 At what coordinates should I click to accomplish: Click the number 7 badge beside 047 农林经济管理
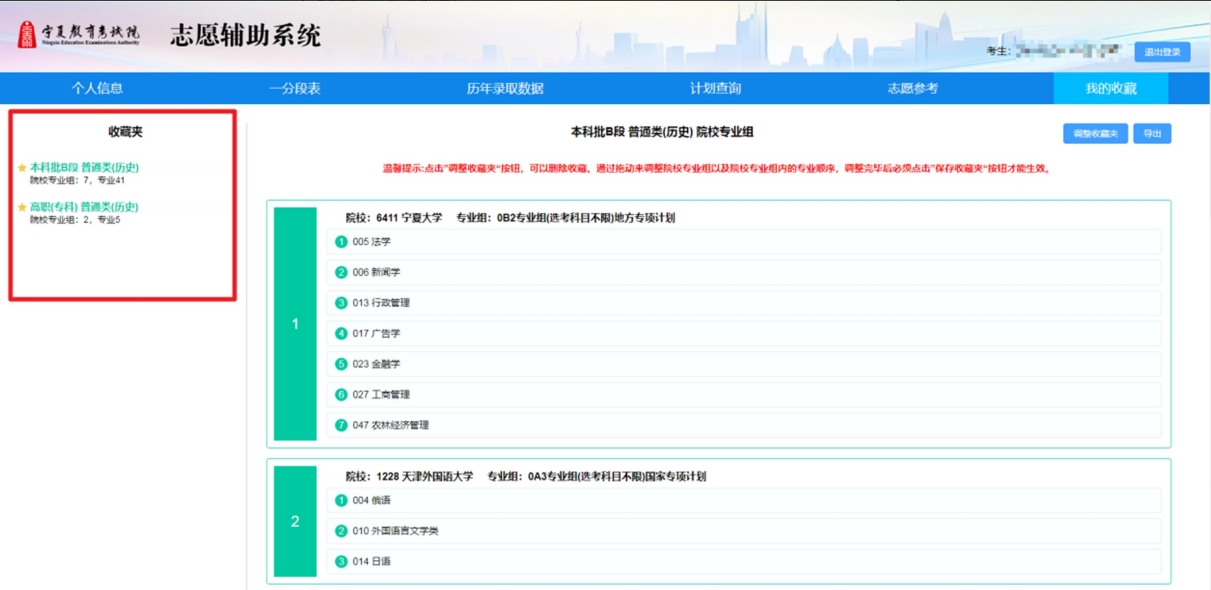(341, 425)
